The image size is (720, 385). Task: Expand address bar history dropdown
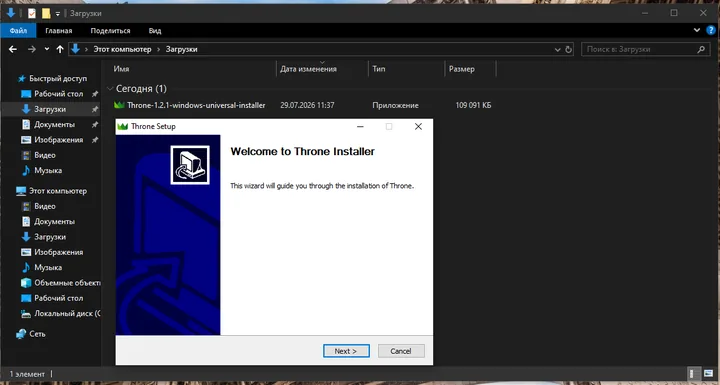pyautogui.click(x=557, y=49)
